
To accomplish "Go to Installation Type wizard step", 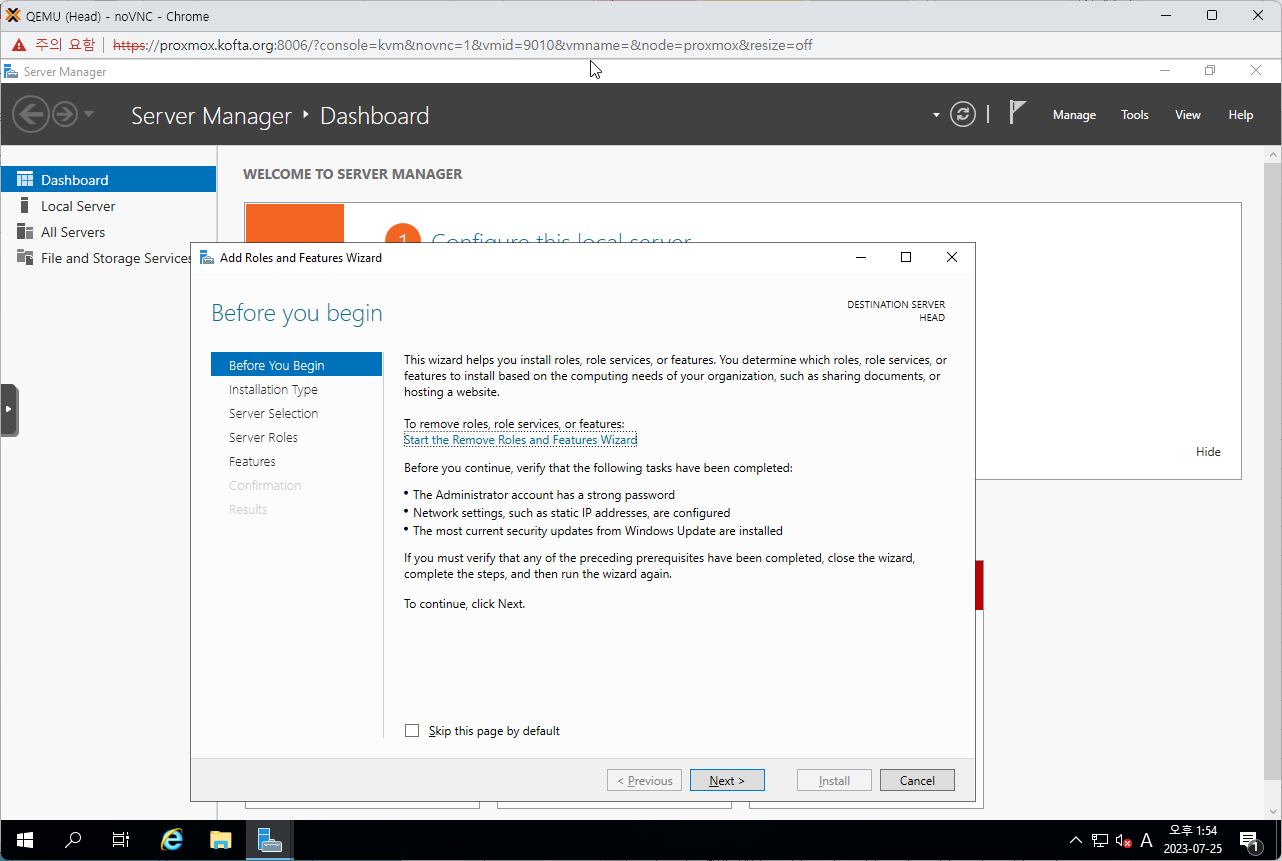I will [x=273, y=390].
